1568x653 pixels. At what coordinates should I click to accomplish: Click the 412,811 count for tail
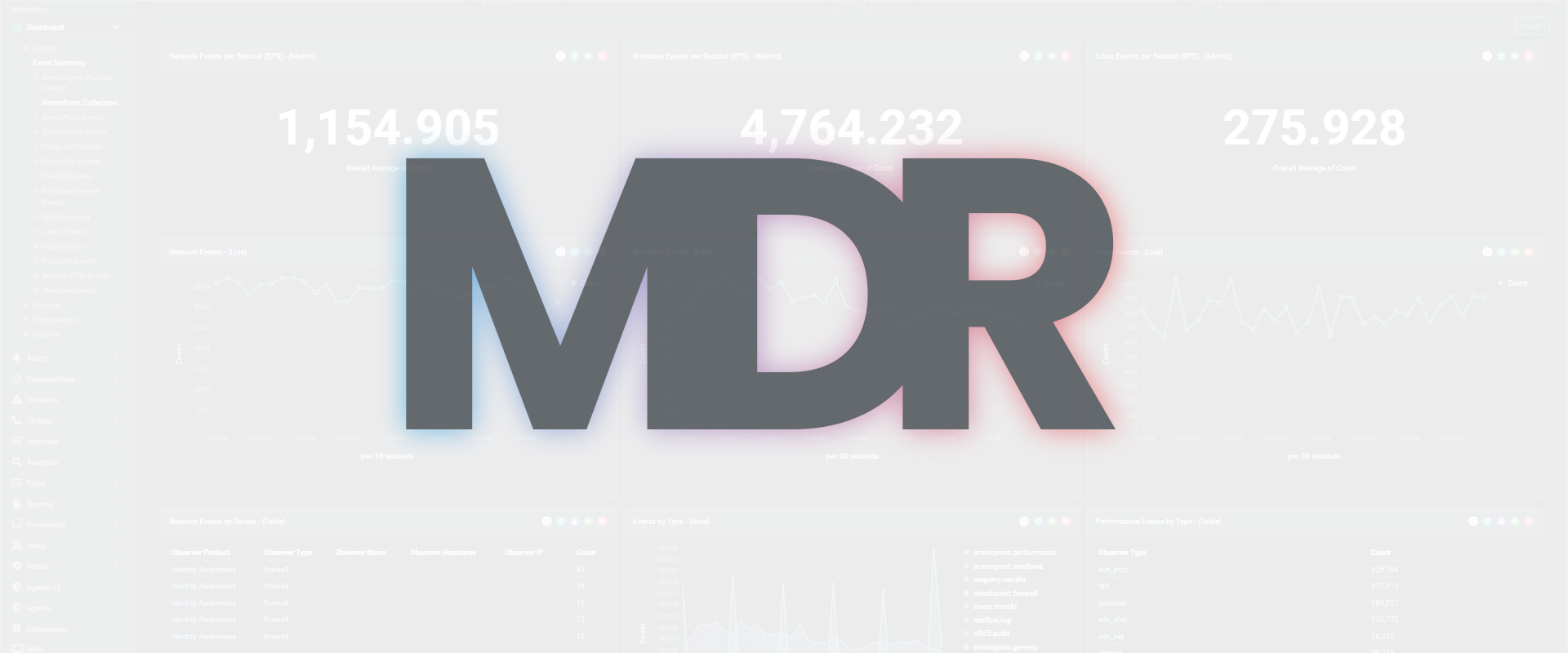point(1384,586)
